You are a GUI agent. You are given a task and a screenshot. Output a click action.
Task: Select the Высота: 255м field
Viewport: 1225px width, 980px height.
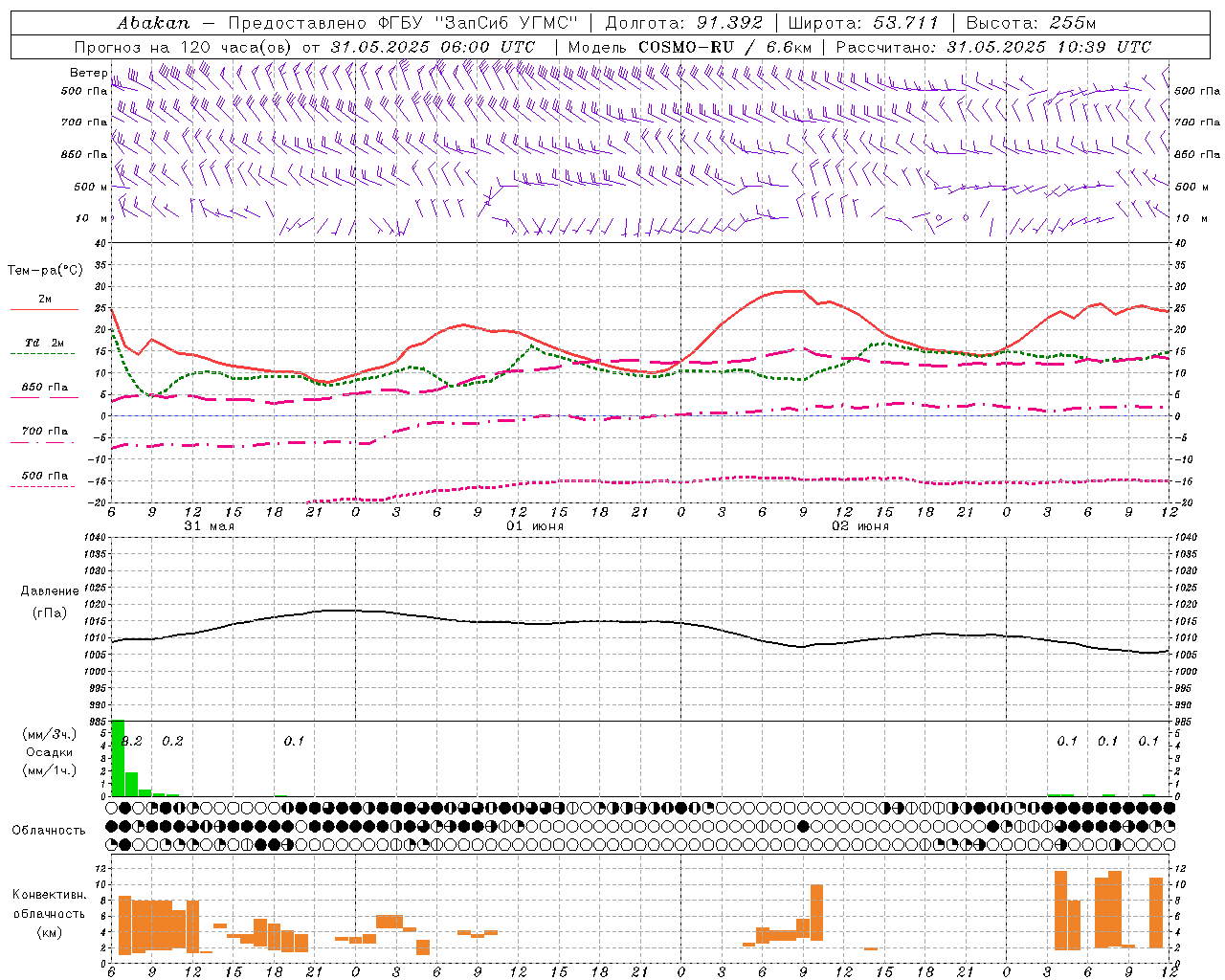(x=1031, y=23)
